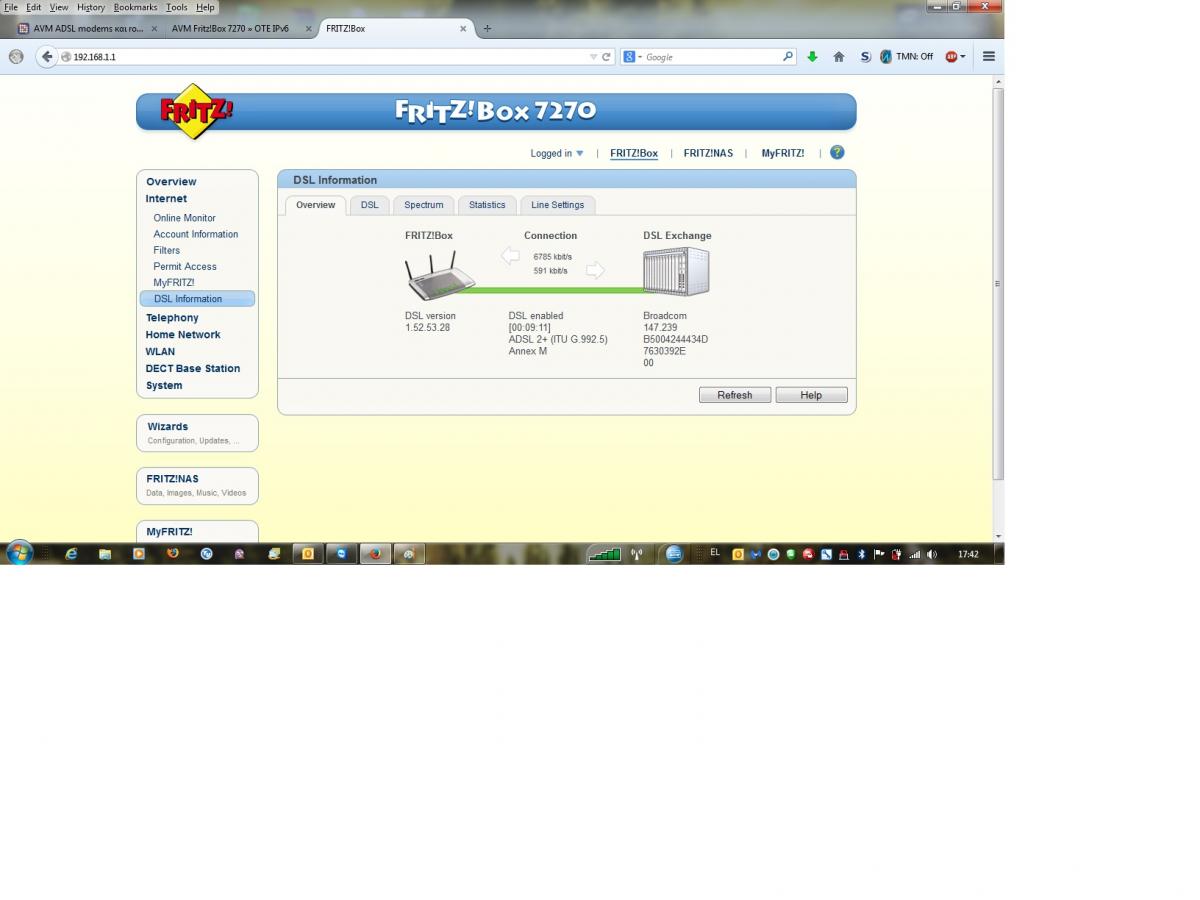Open the Edit menu
The width and height of the screenshot is (1200, 900).
click(33, 7)
